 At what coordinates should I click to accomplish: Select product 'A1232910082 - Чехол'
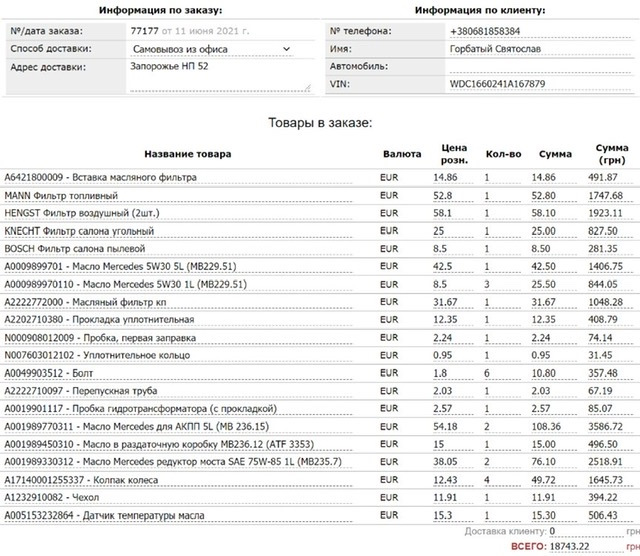tap(178, 498)
